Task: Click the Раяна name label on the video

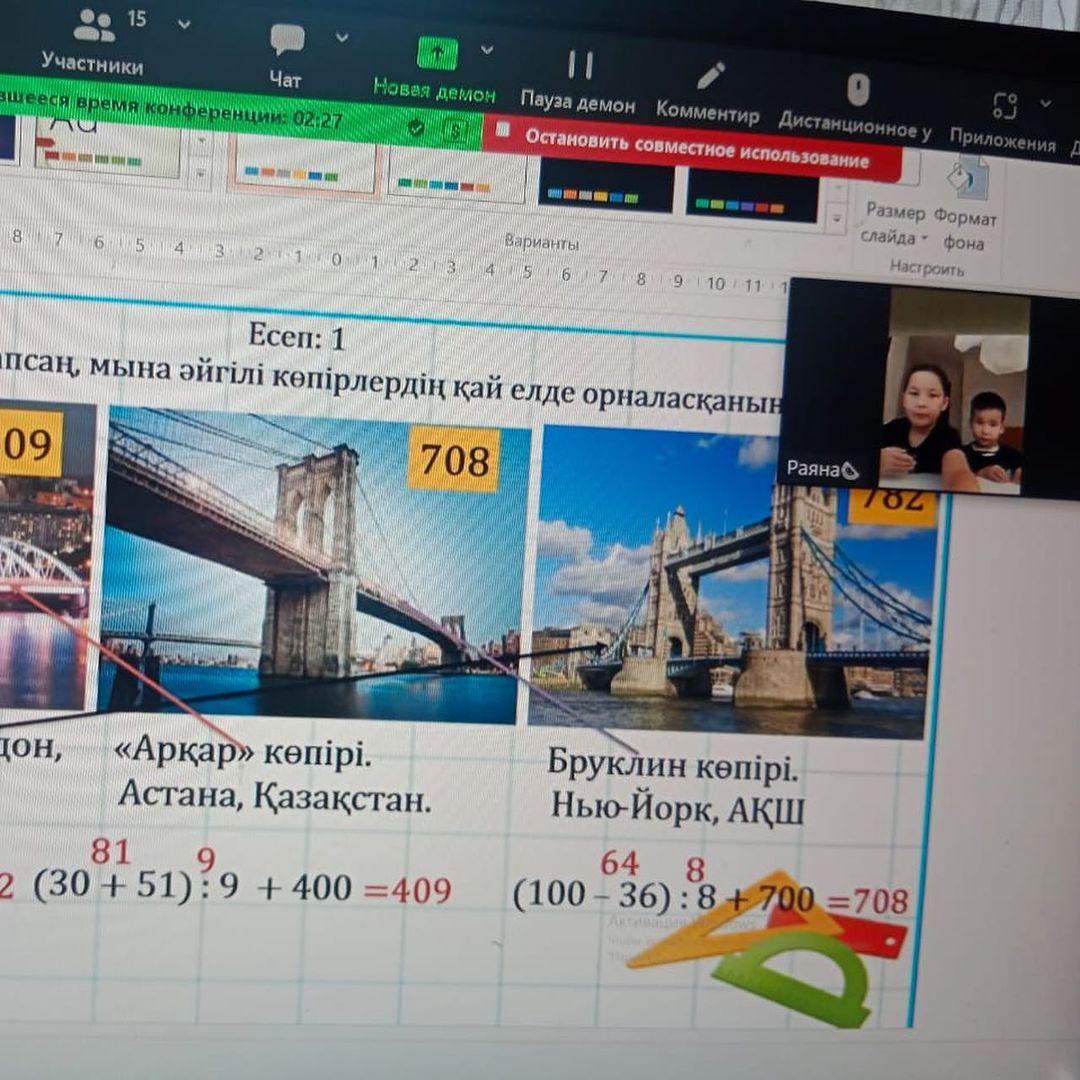Action: point(822,469)
